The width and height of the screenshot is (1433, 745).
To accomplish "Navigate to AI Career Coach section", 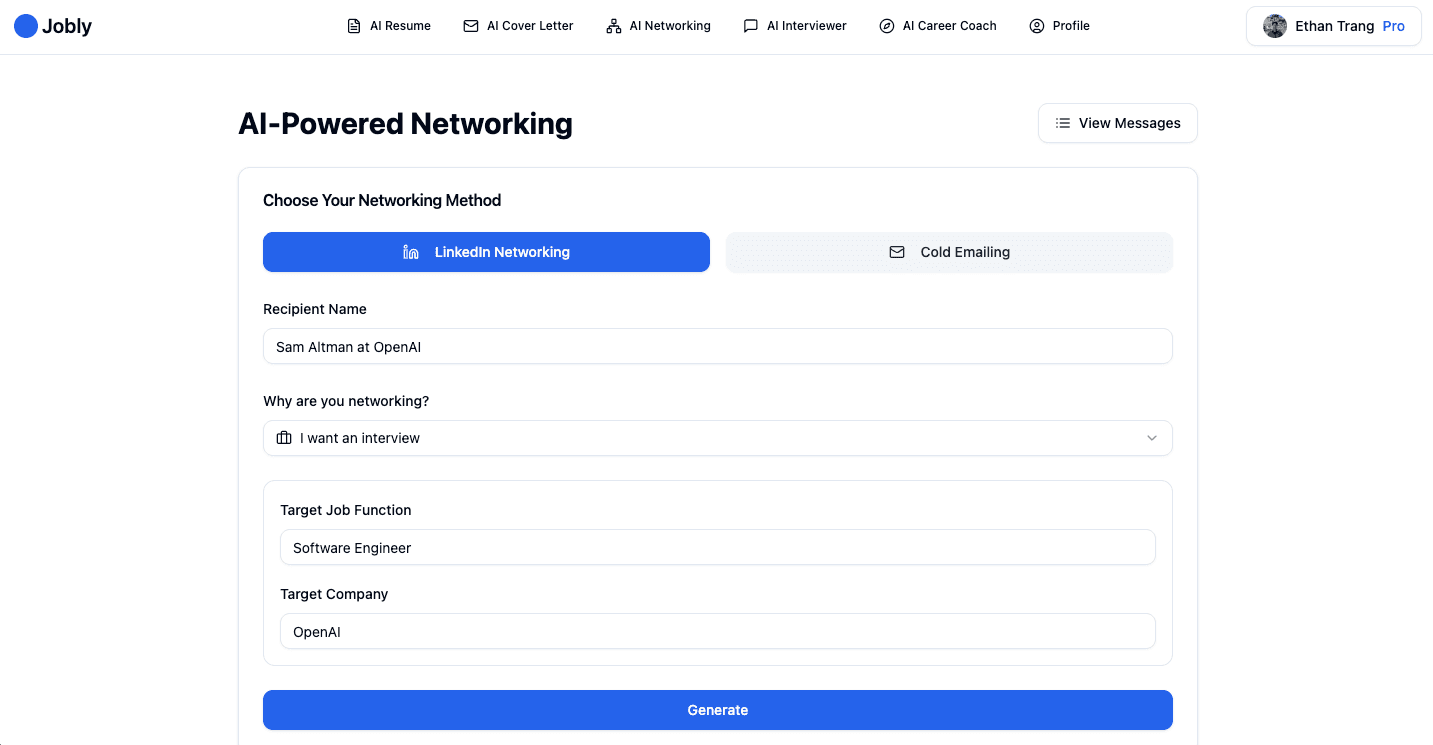I will pos(938,25).
